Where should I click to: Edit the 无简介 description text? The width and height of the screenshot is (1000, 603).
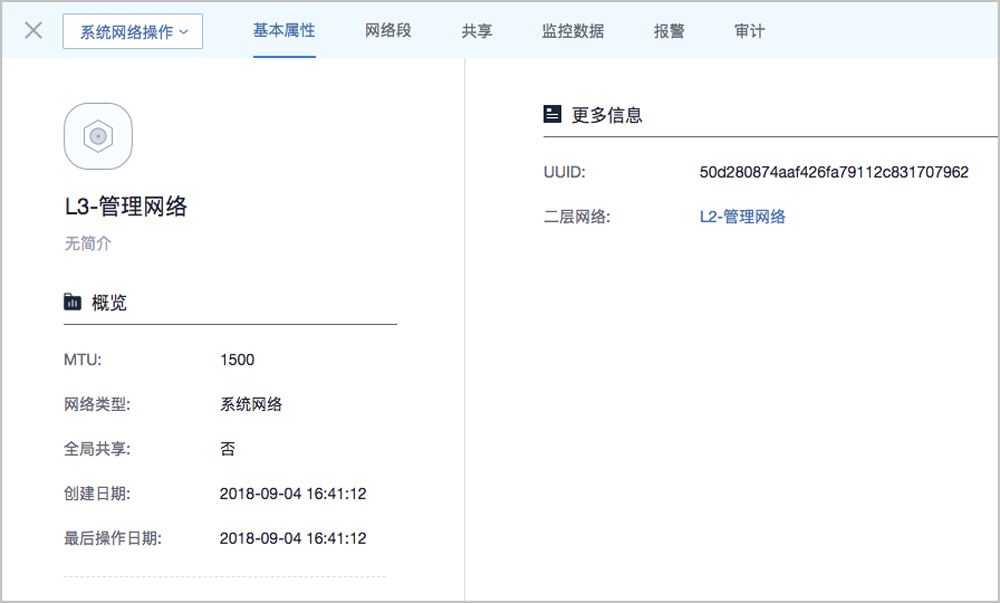pos(88,243)
